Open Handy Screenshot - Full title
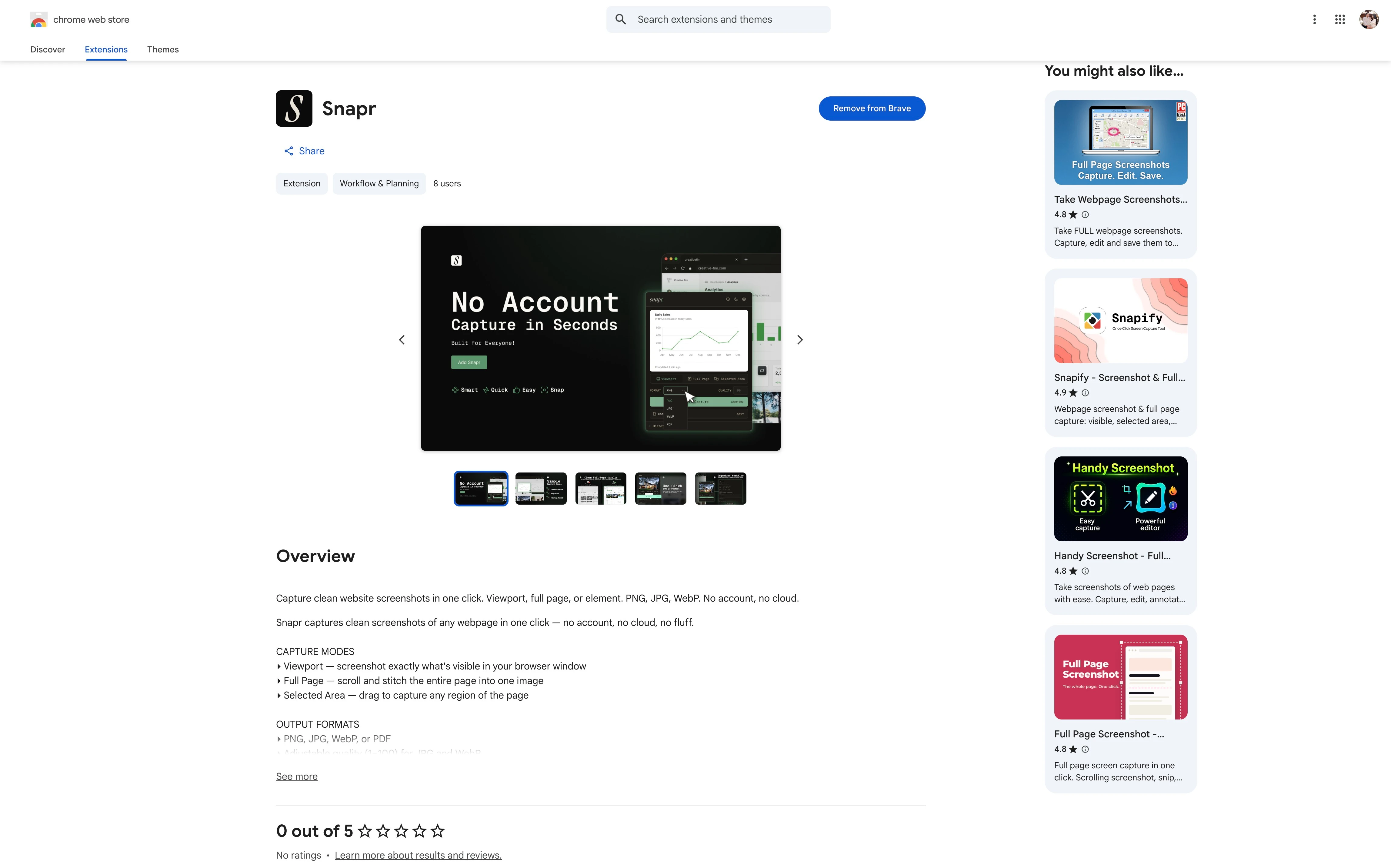The height and width of the screenshot is (868, 1391). [1112, 556]
